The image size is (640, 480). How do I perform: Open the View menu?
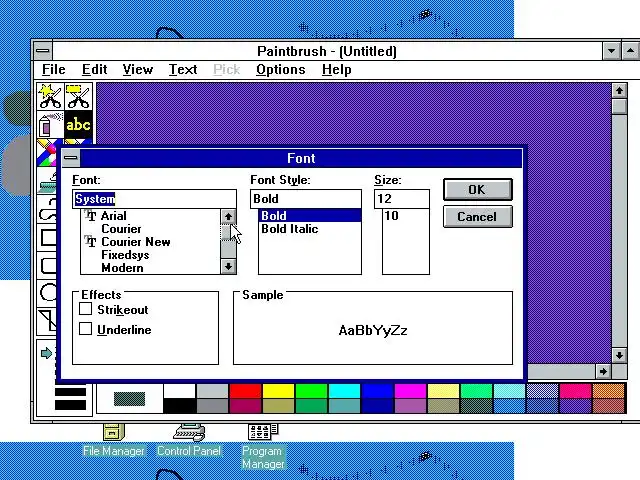[138, 70]
